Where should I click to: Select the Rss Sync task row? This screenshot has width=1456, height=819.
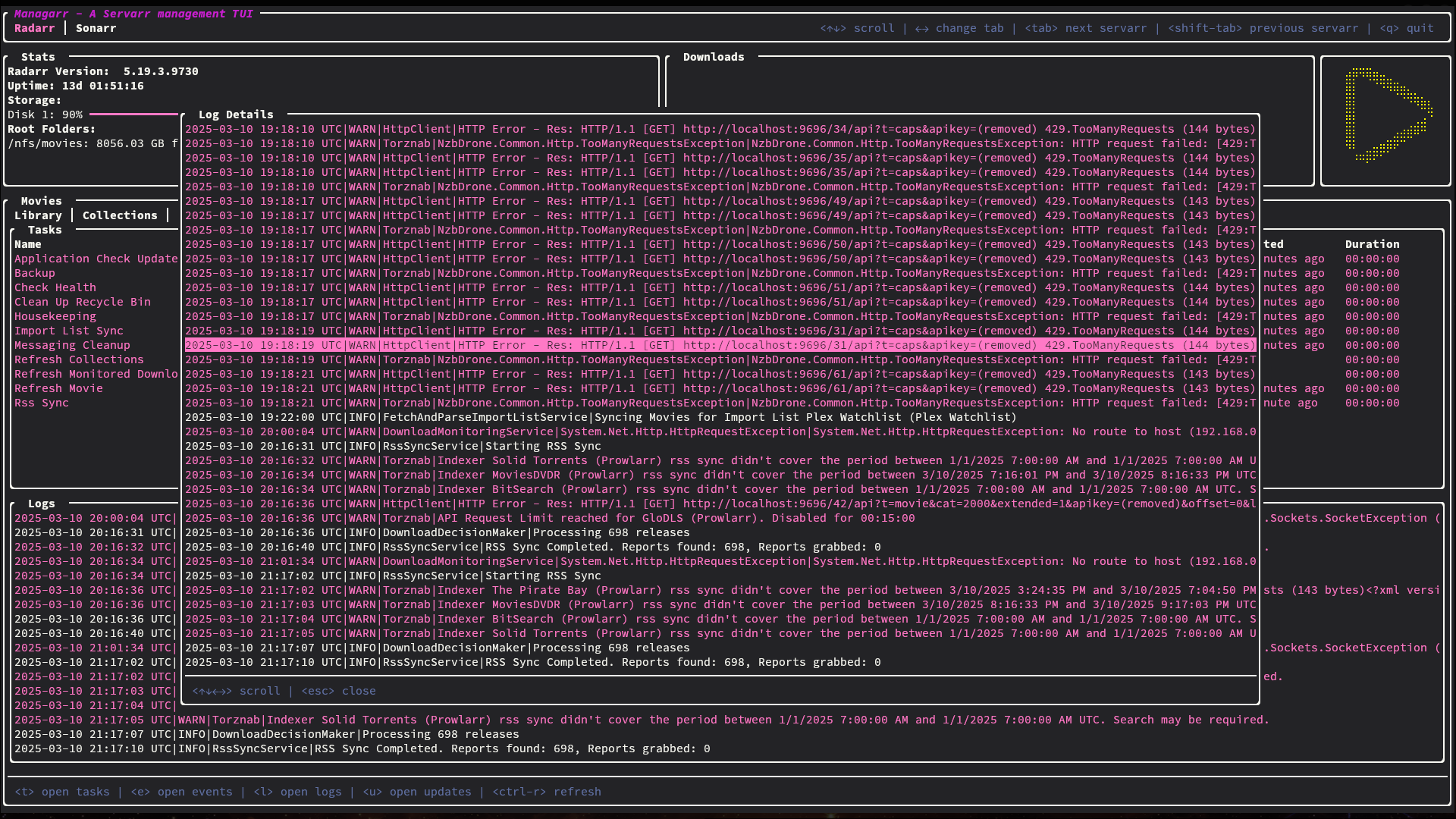click(42, 403)
